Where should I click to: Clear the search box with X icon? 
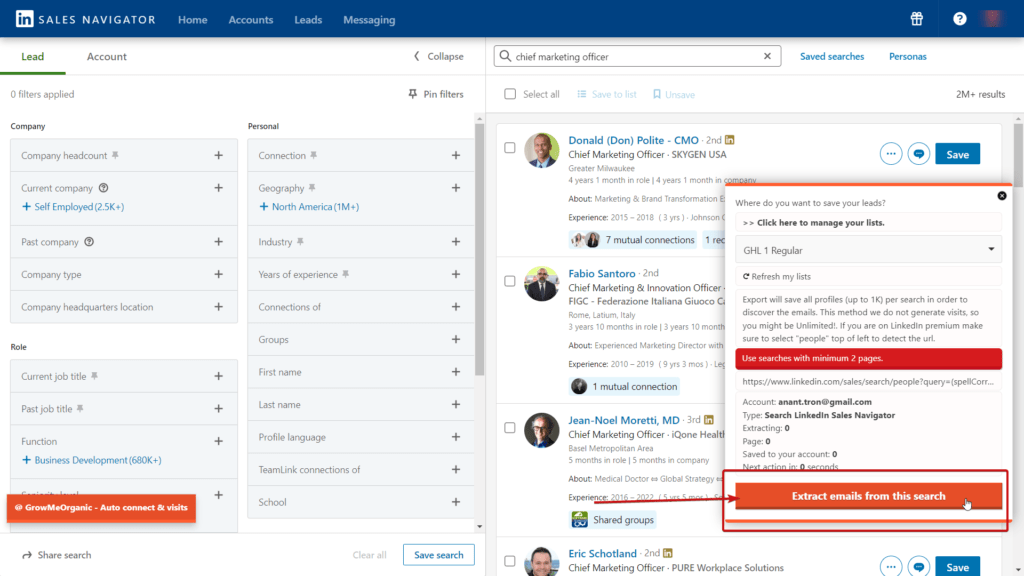[767, 56]
